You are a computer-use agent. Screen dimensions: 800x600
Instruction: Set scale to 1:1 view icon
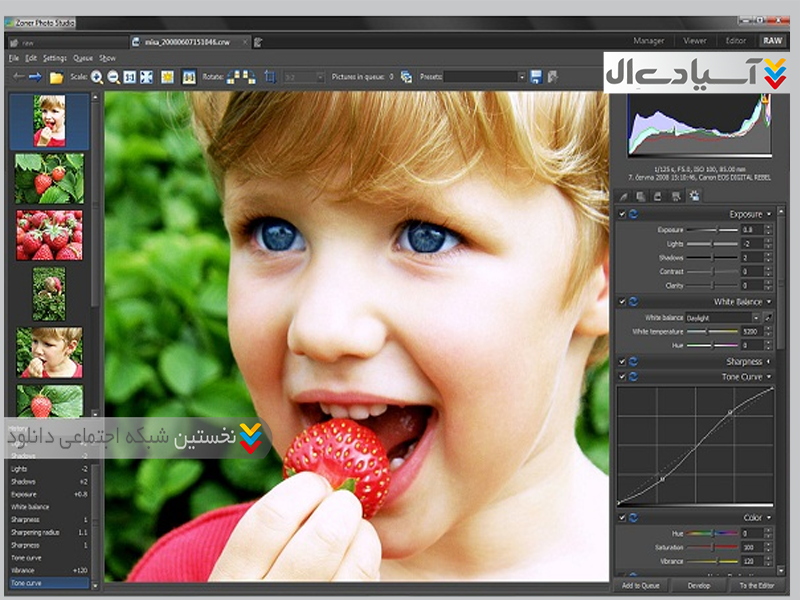tap(129, 77)
